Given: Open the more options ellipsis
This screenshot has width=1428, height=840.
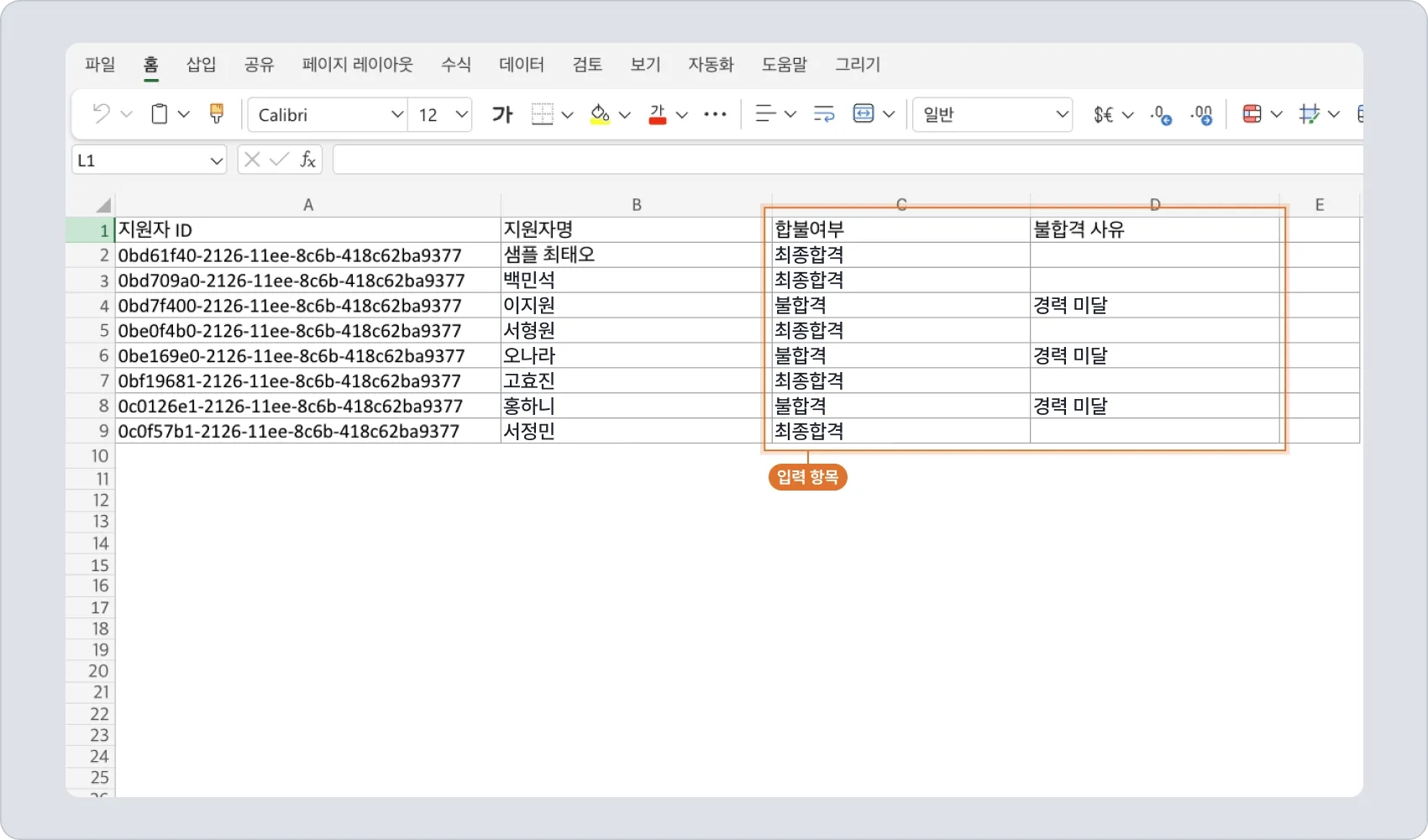Looking at the screenshot, I should 715,114.
